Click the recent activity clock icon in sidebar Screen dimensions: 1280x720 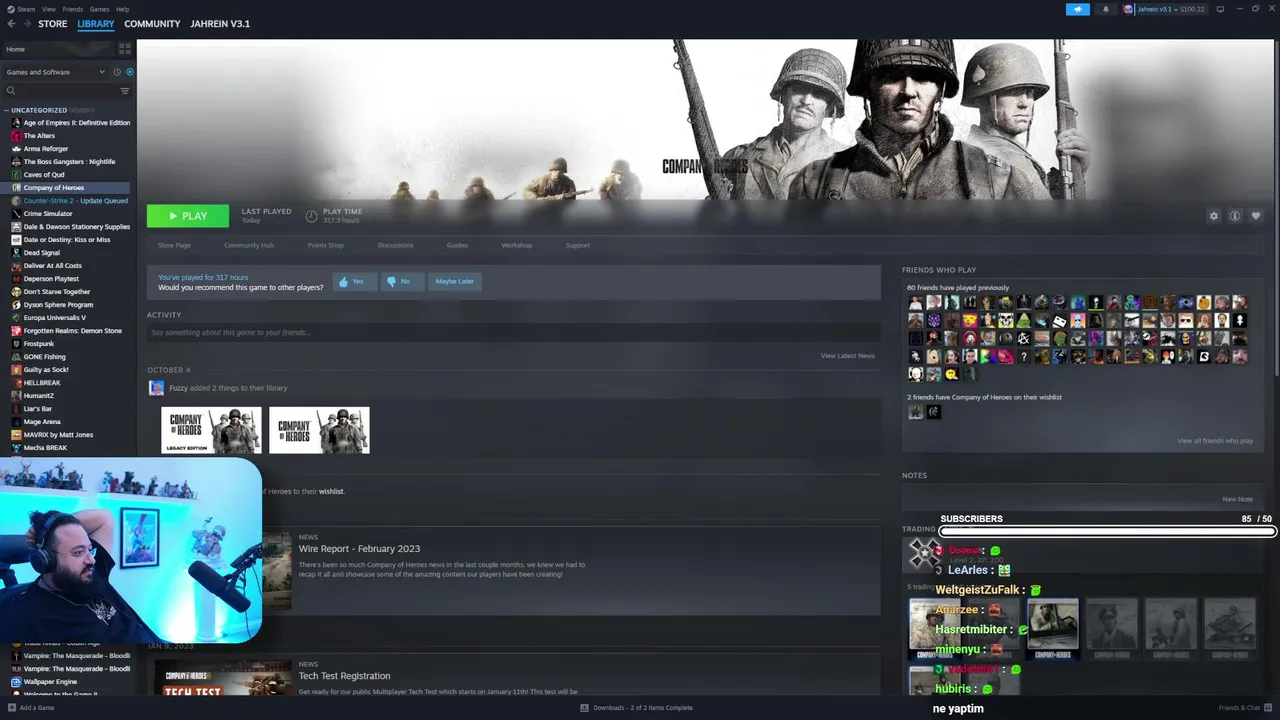pyautogui.click(x=117, y=72)
